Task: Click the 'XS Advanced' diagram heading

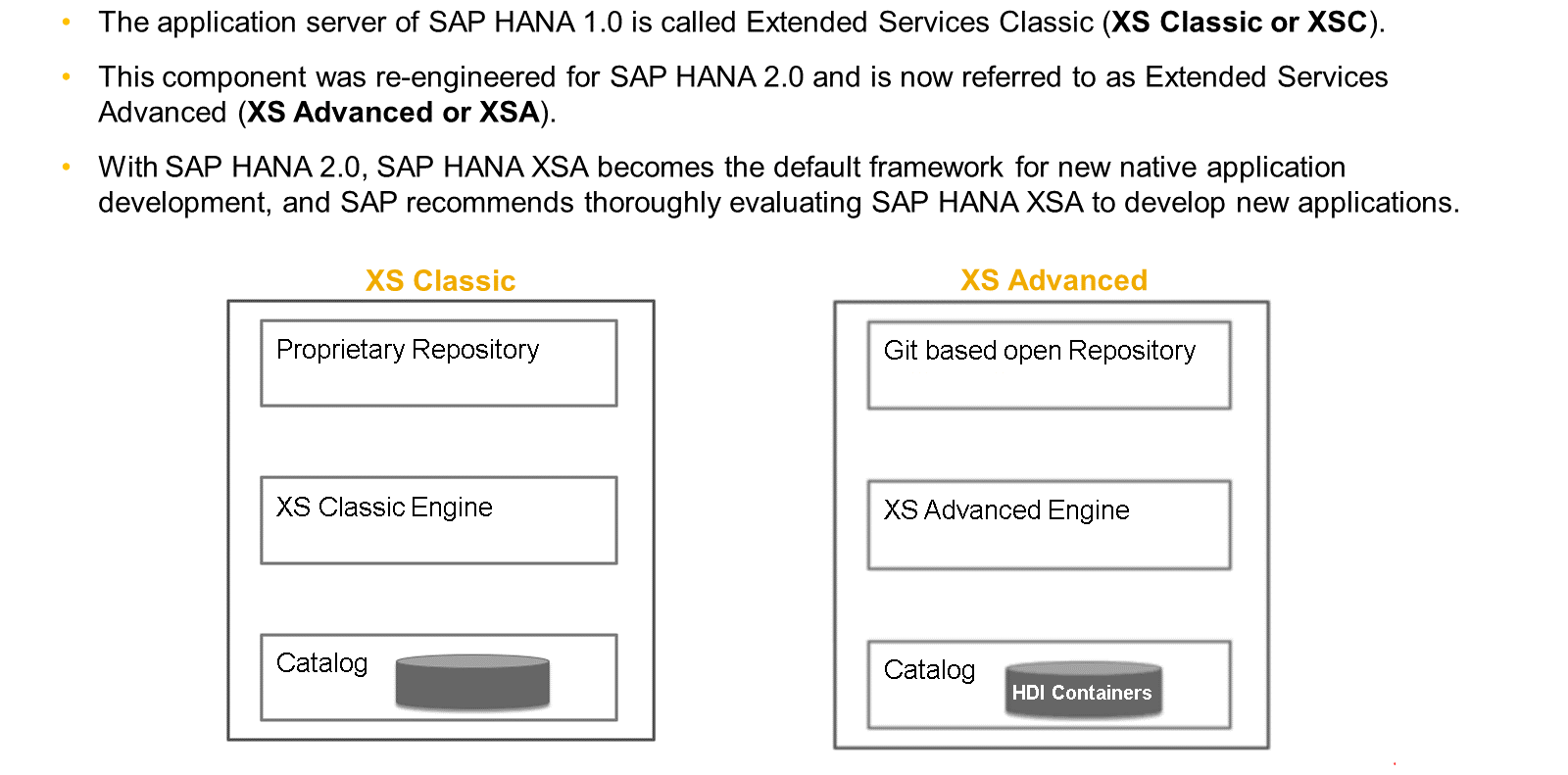Action: pyautogui.click(x=1053, y=280)
